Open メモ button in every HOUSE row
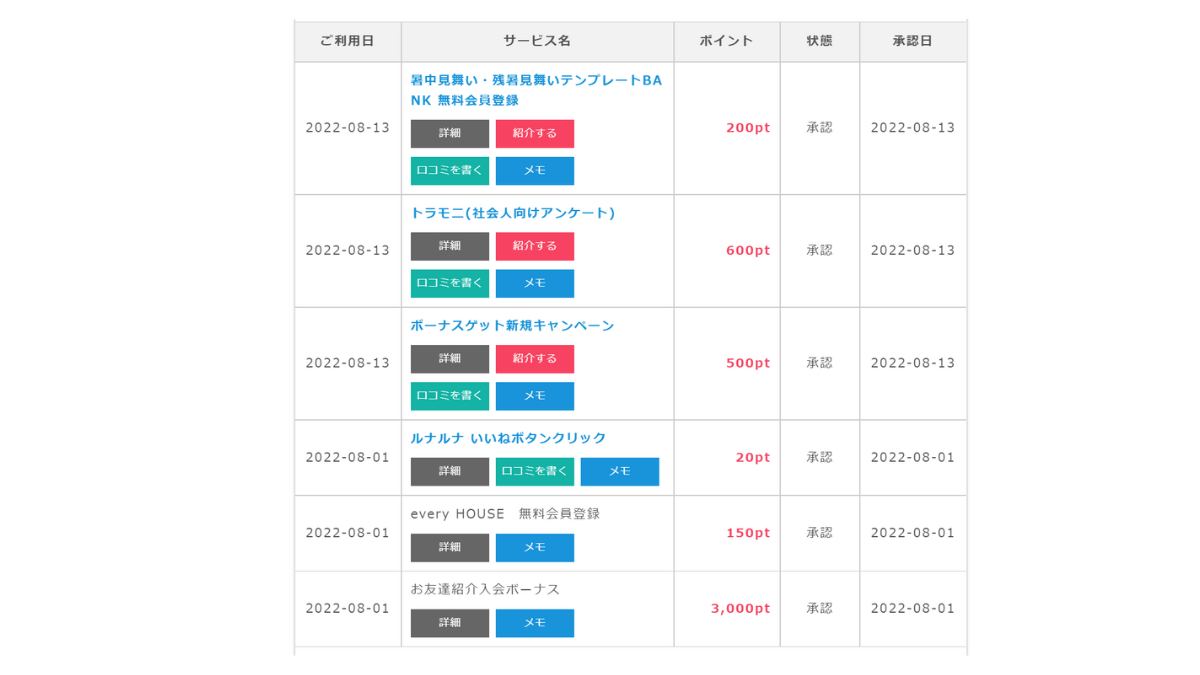 (x=535, y=548)
